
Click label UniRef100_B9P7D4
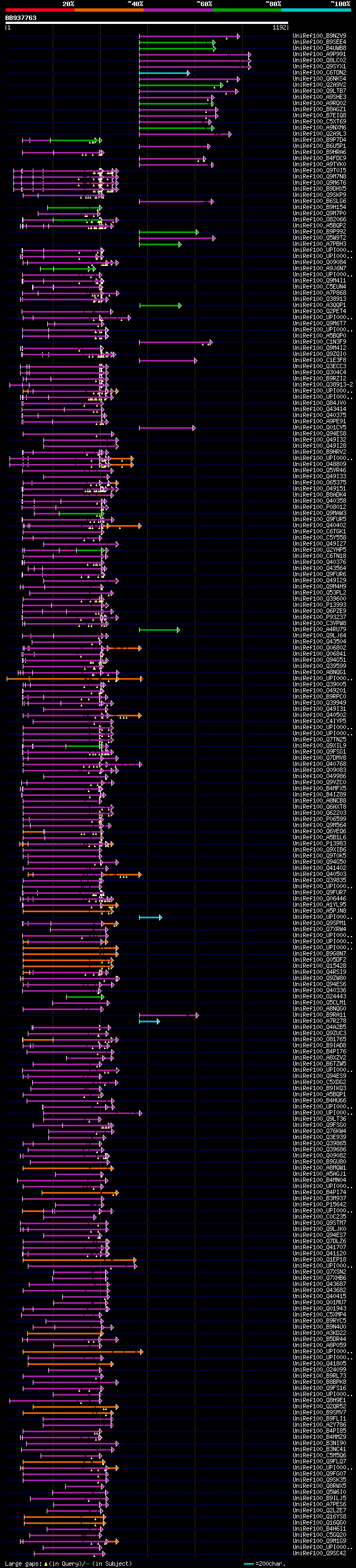click(319, 140)
